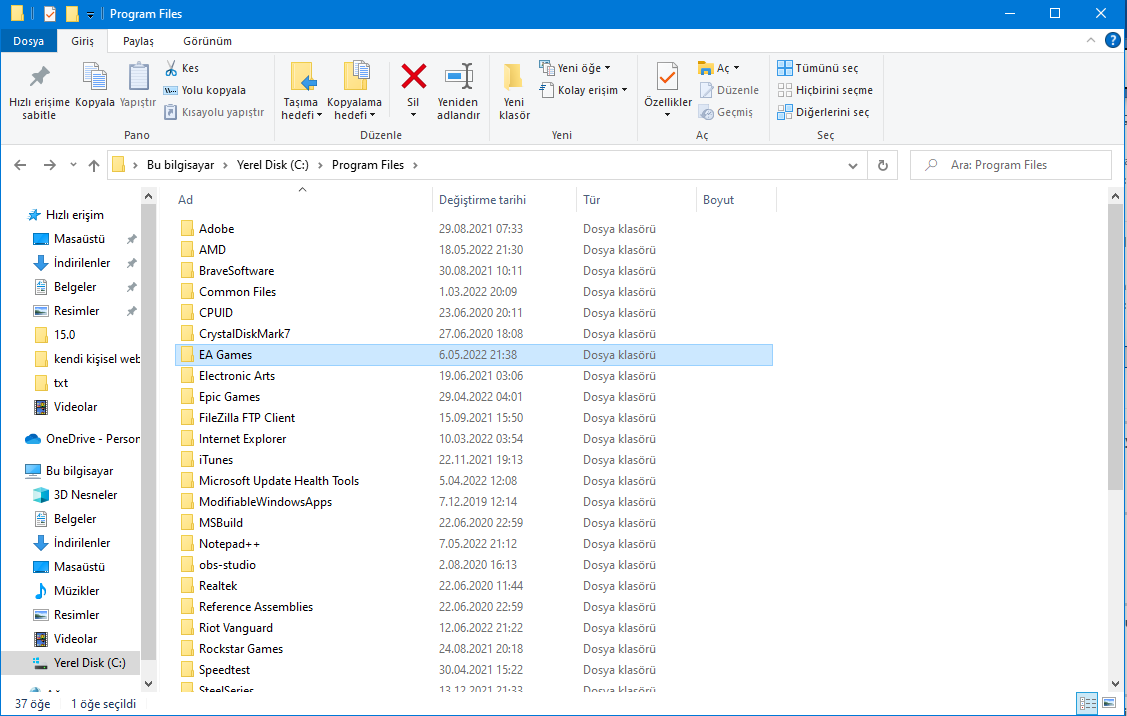
Task: Switch to the Paylaş tab
Action: [x=138, y=41]
